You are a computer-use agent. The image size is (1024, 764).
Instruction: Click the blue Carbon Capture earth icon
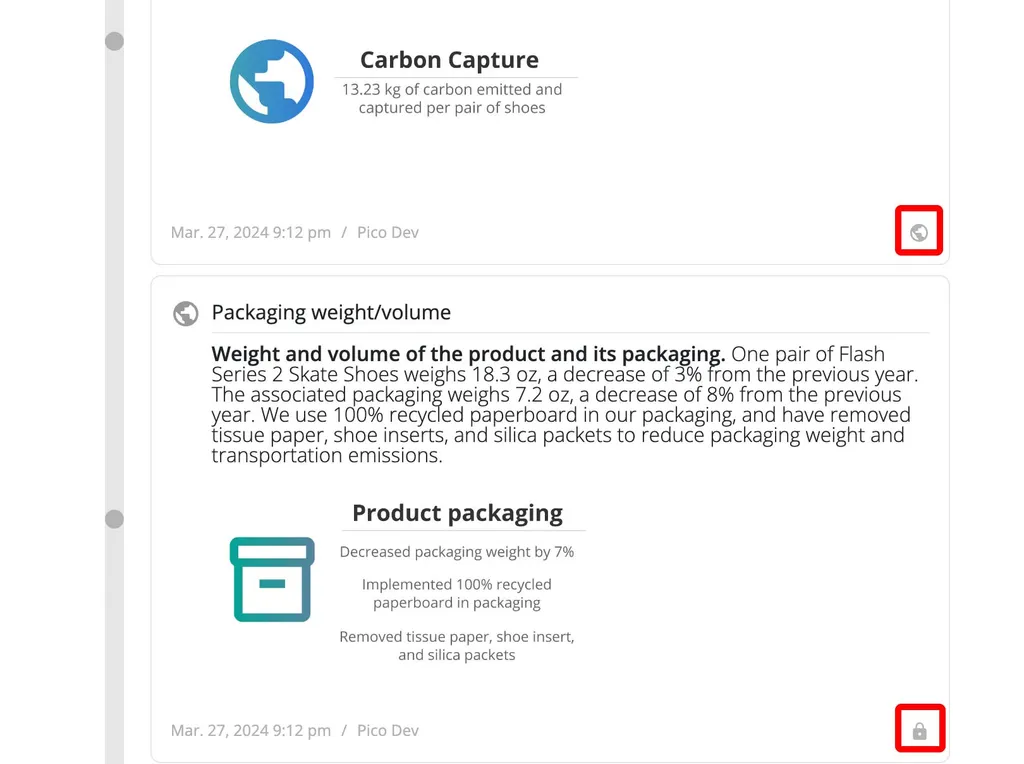(x=272, y=81)
